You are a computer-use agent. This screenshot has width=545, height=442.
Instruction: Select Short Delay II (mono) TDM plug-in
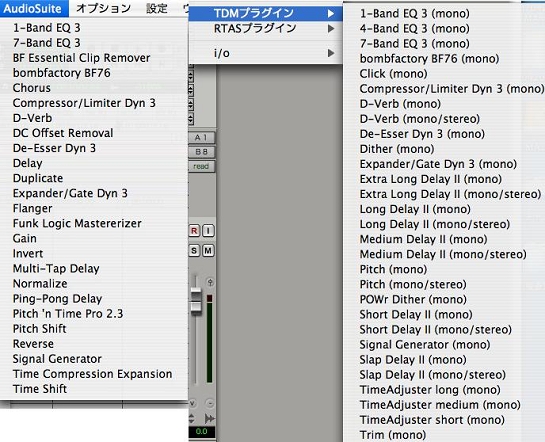click(416, 314)
